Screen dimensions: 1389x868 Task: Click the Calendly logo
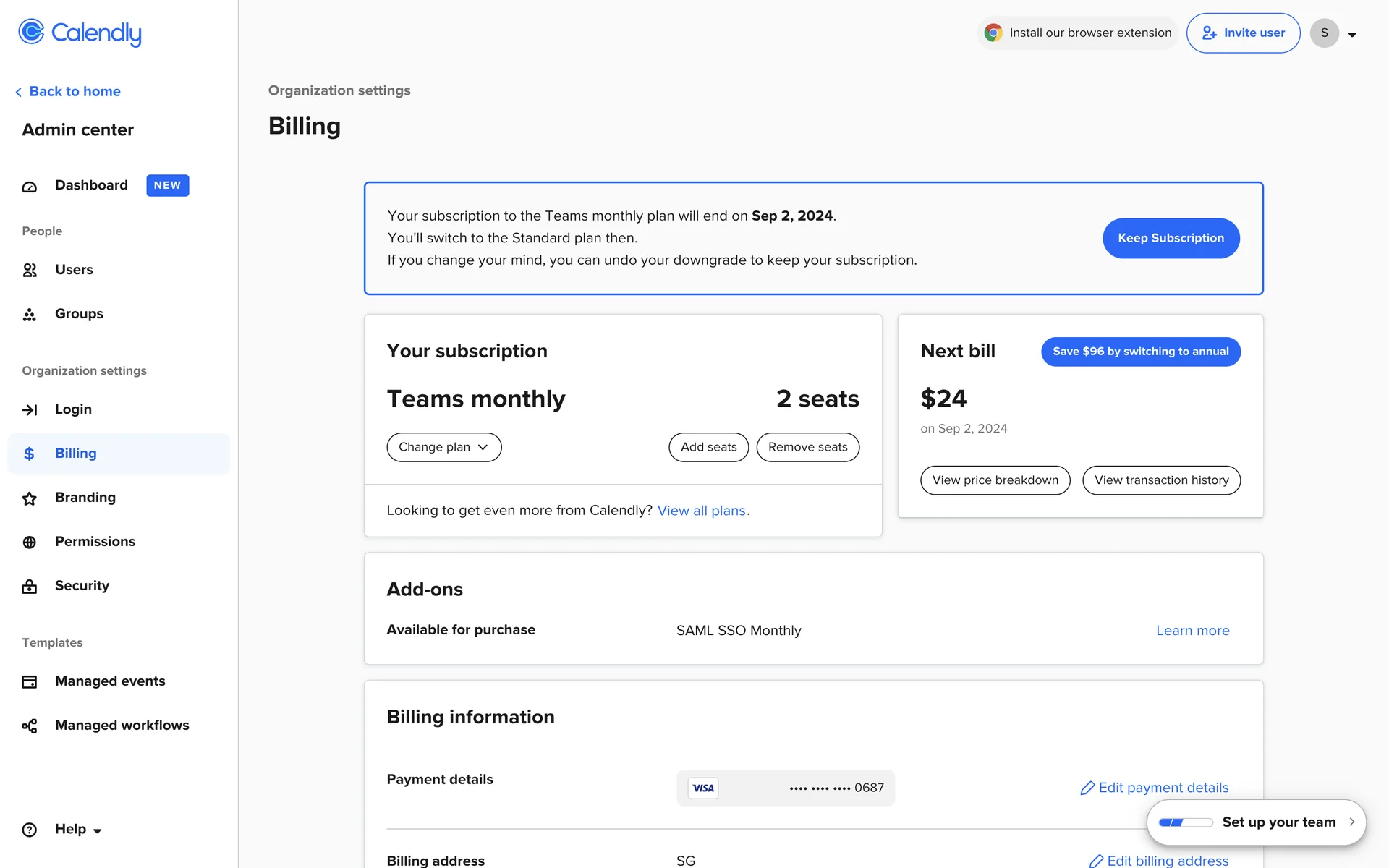tap(80, 33)
